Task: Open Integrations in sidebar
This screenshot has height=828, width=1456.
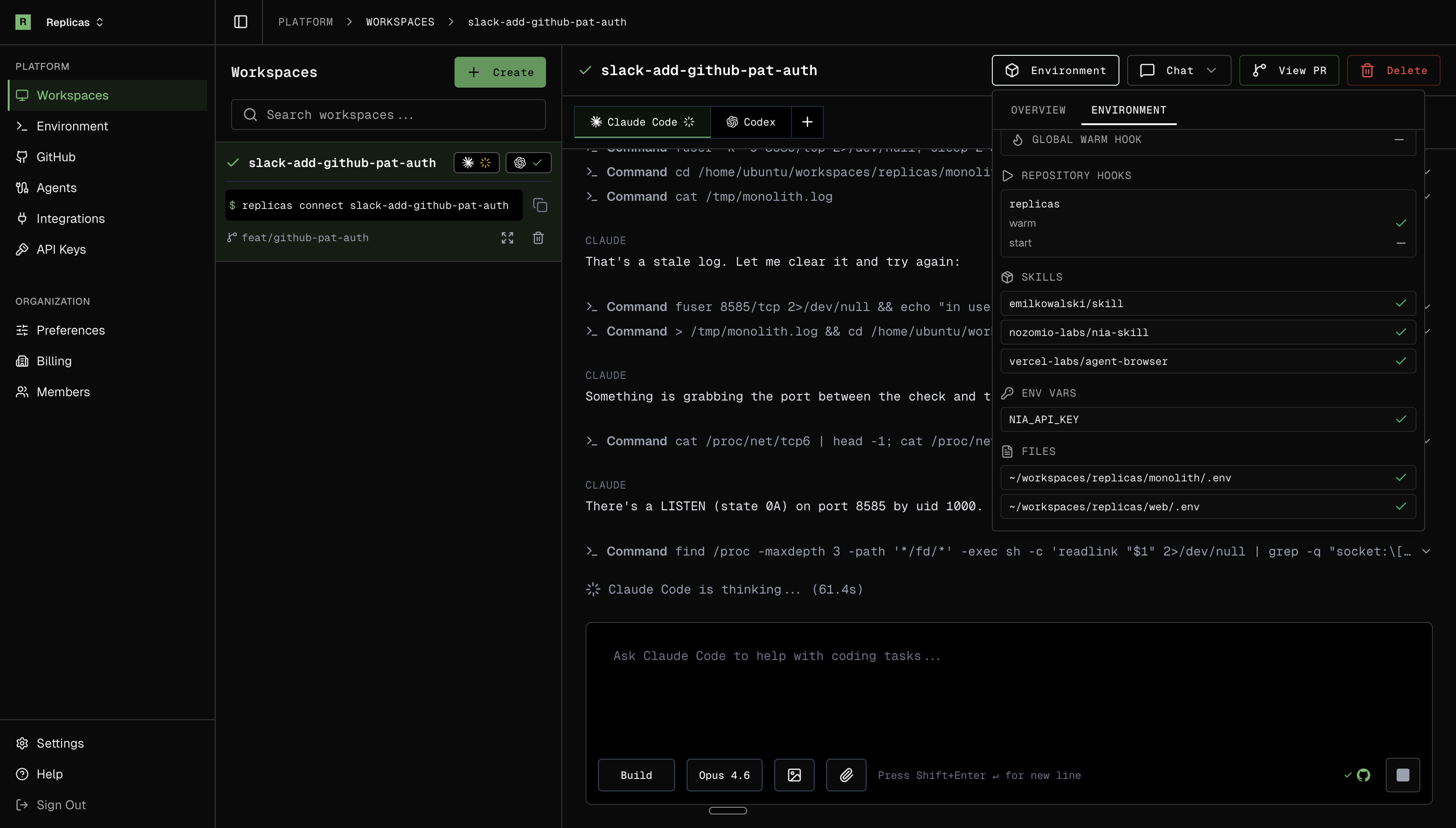Action: [x=107, y=219]
